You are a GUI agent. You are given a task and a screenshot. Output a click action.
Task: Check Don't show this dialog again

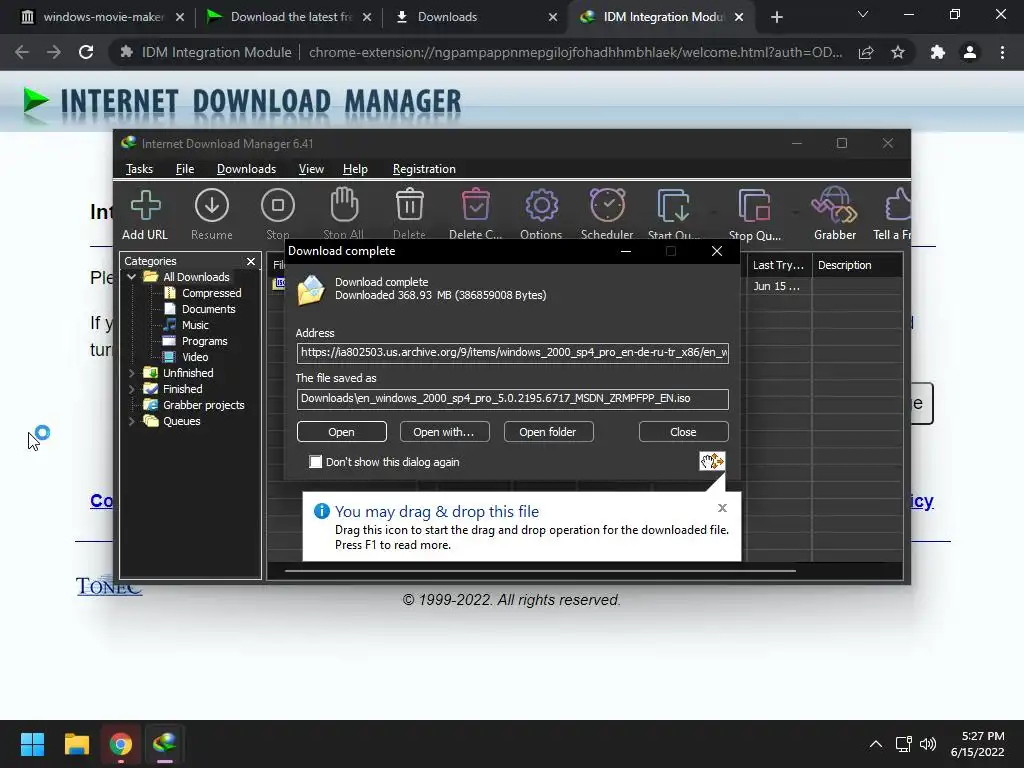click(x=315, y=462)
